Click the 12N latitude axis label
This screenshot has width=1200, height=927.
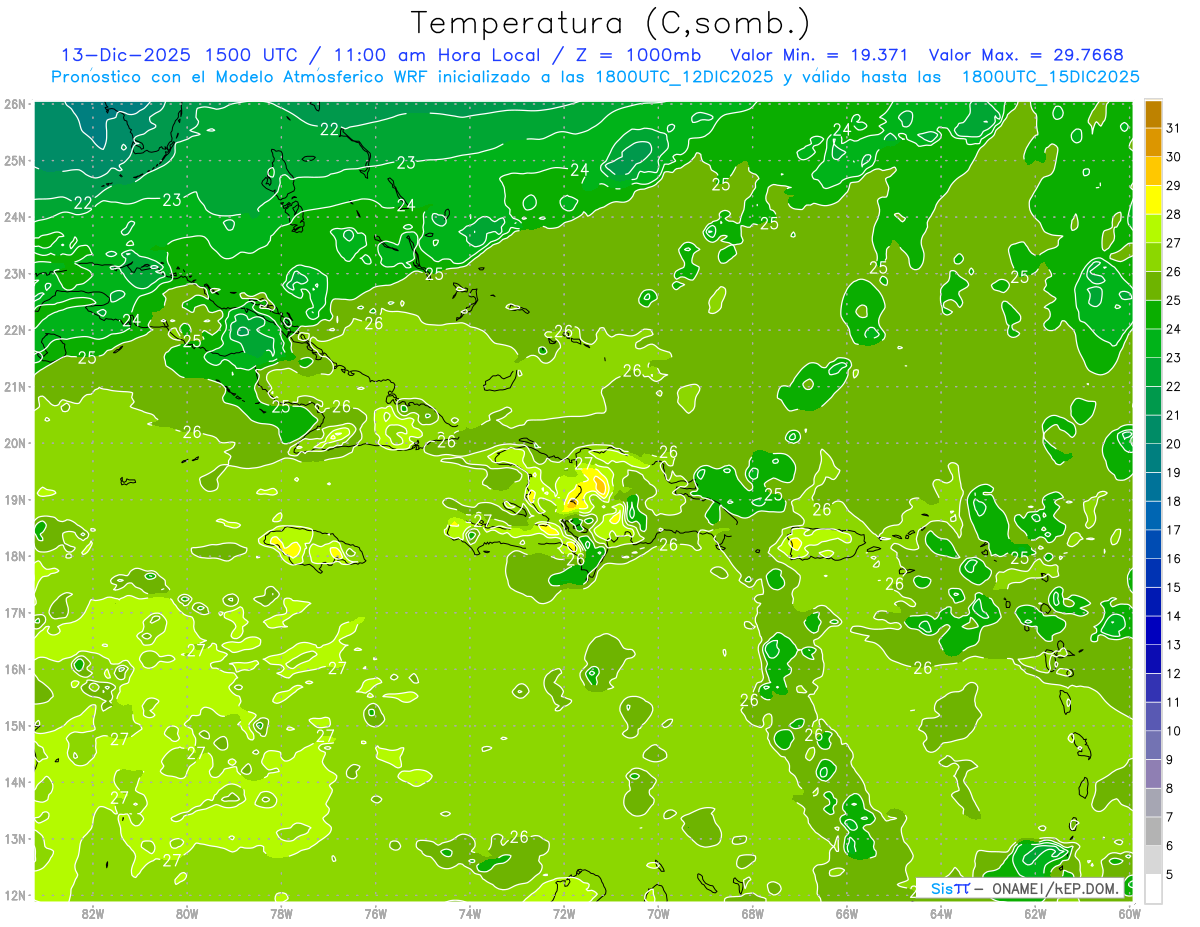click(x=15, y=895)
